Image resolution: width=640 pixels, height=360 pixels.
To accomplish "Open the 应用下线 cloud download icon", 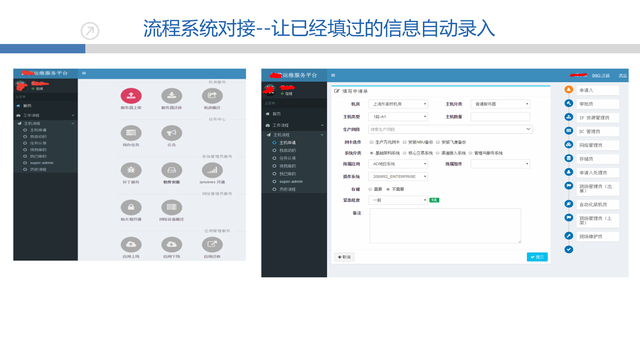I will tap(171, 244).
